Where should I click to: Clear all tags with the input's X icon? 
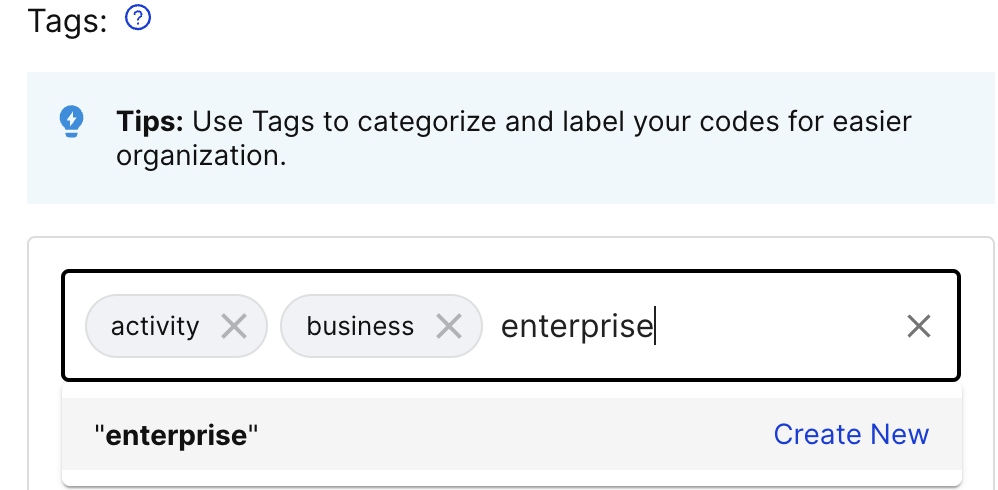click(918, 326)
